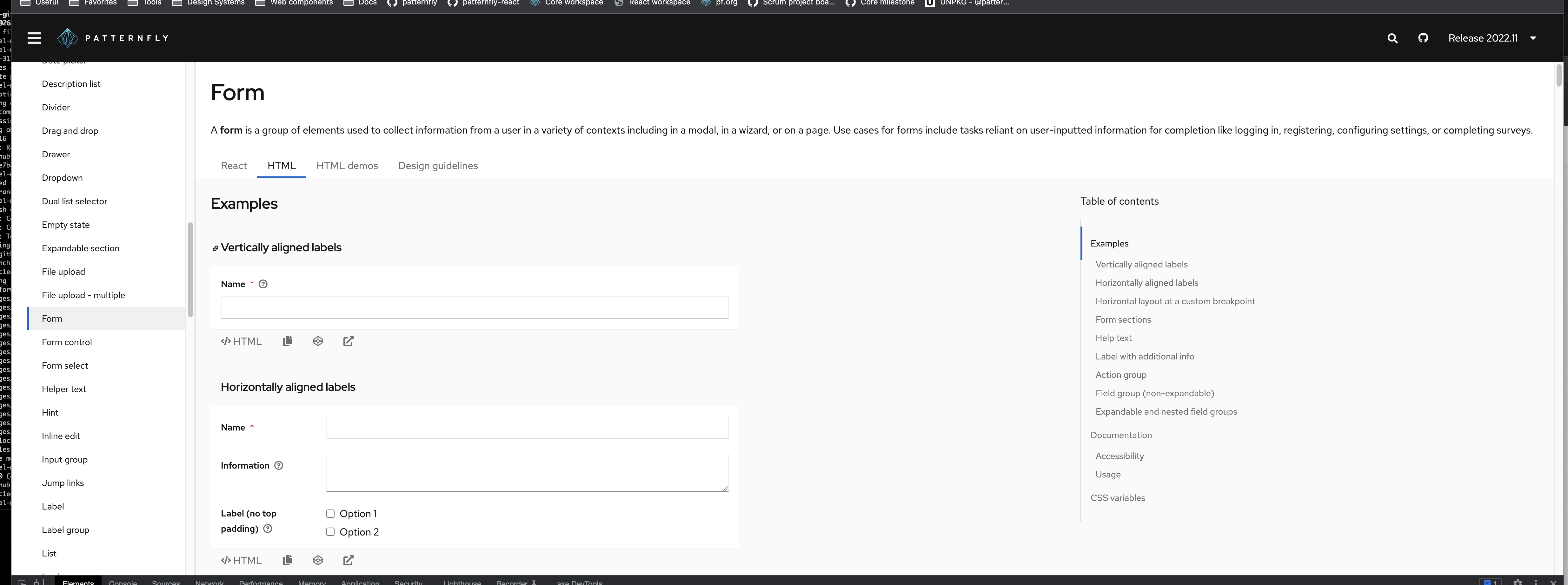This screenshot has width=1568, height=585.
Task: Open Vertically aligned labels example in CodeSandbox
Action: [318, 341]
